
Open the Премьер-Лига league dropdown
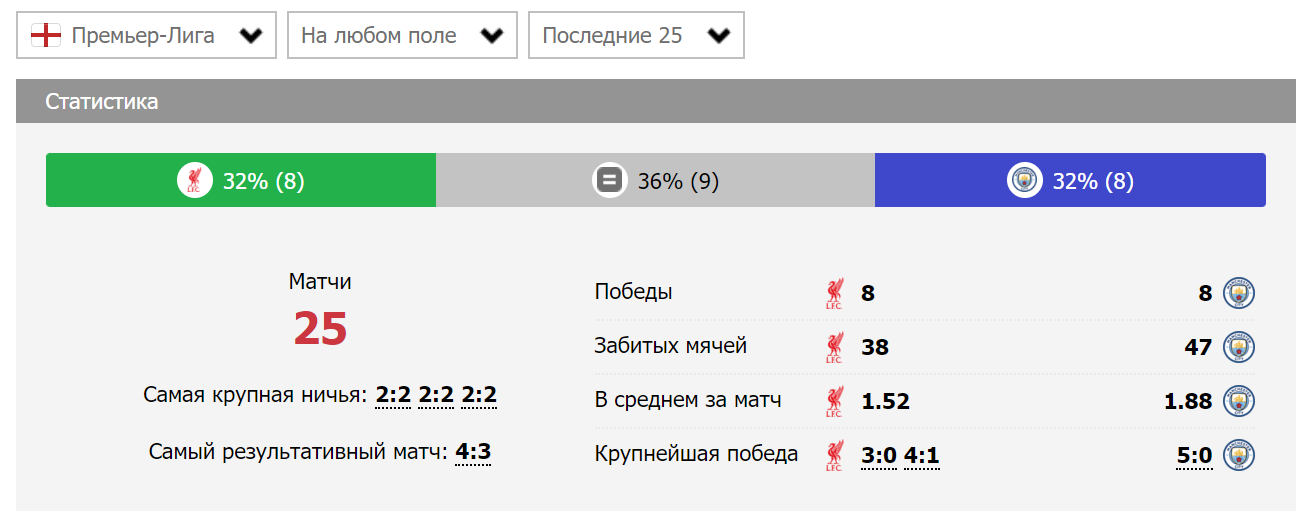[146, 36]
